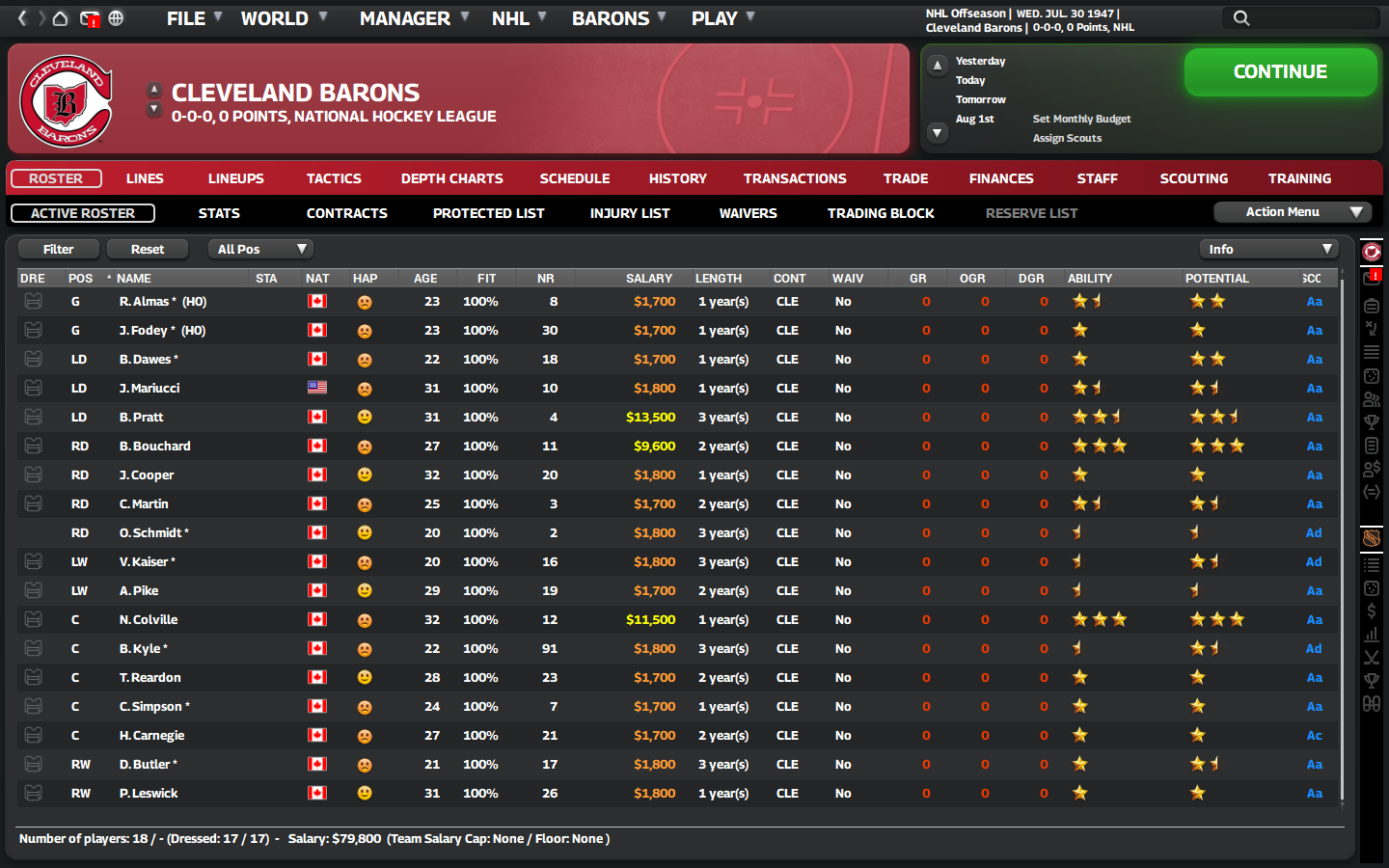Click N. Colville's unhappy face icon

[x=365, y=620]
